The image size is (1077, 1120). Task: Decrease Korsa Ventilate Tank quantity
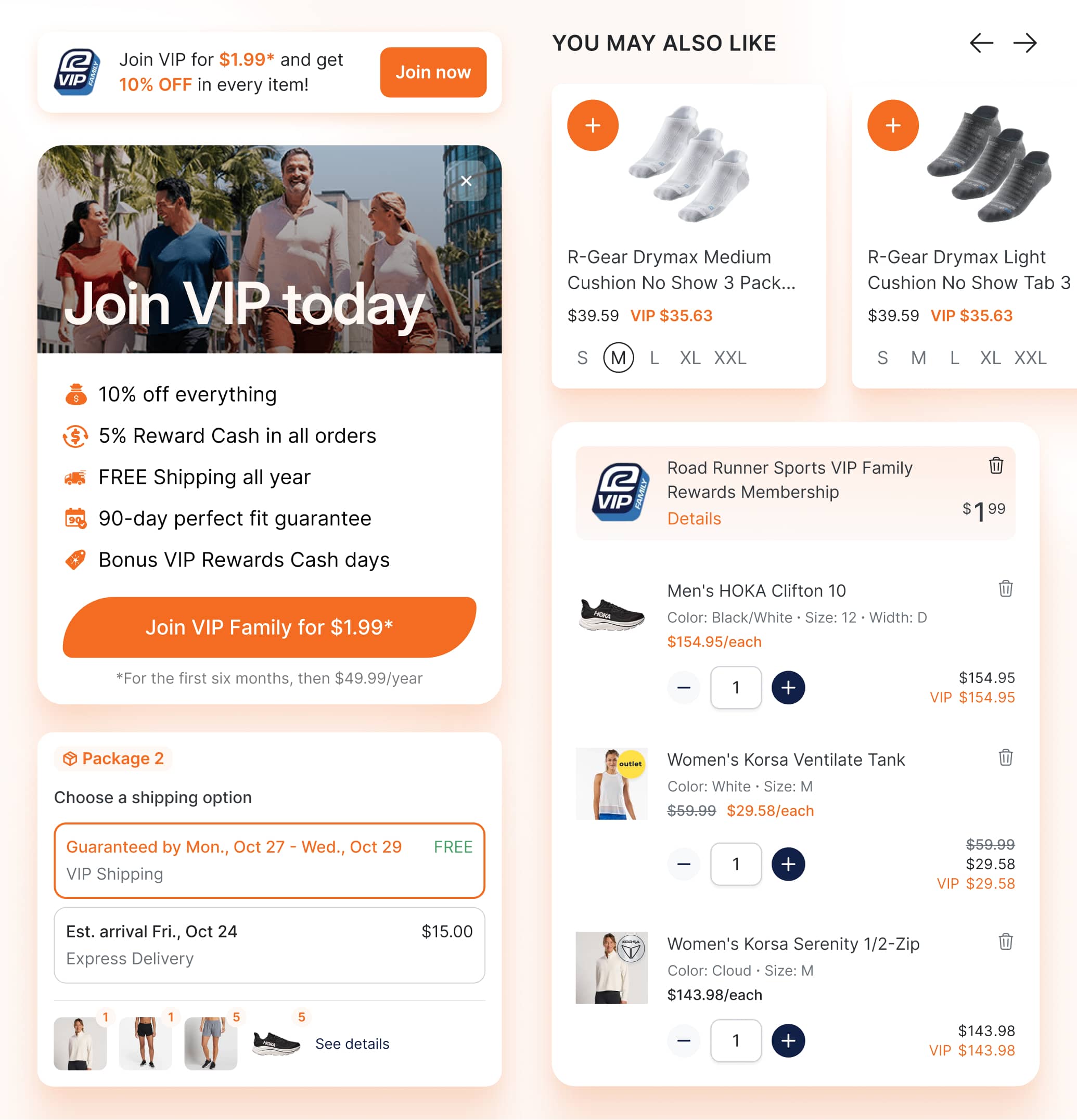pyautogui.click(x=684, y=864)
